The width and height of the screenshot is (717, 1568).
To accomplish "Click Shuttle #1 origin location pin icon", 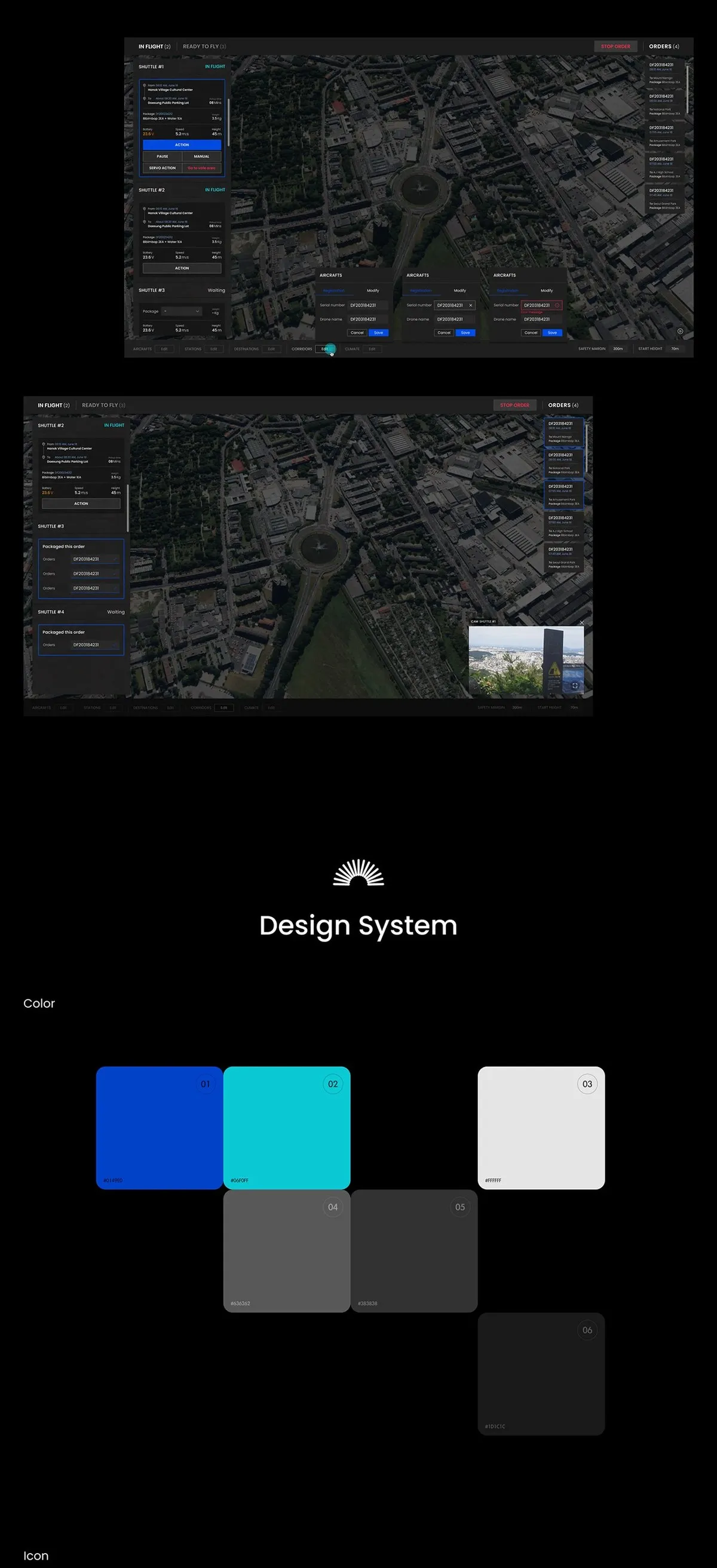I will [144, 86].
